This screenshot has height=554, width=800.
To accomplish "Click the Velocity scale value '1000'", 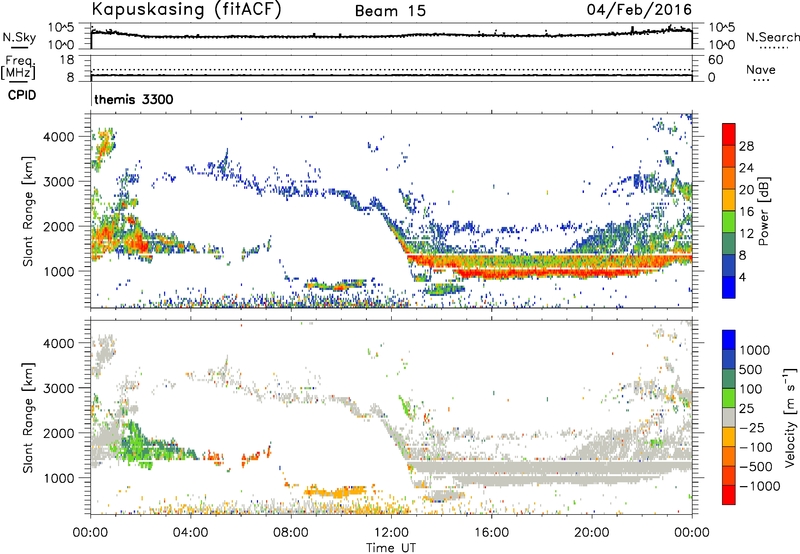I will pyautogui.click(x=754, y=350).
